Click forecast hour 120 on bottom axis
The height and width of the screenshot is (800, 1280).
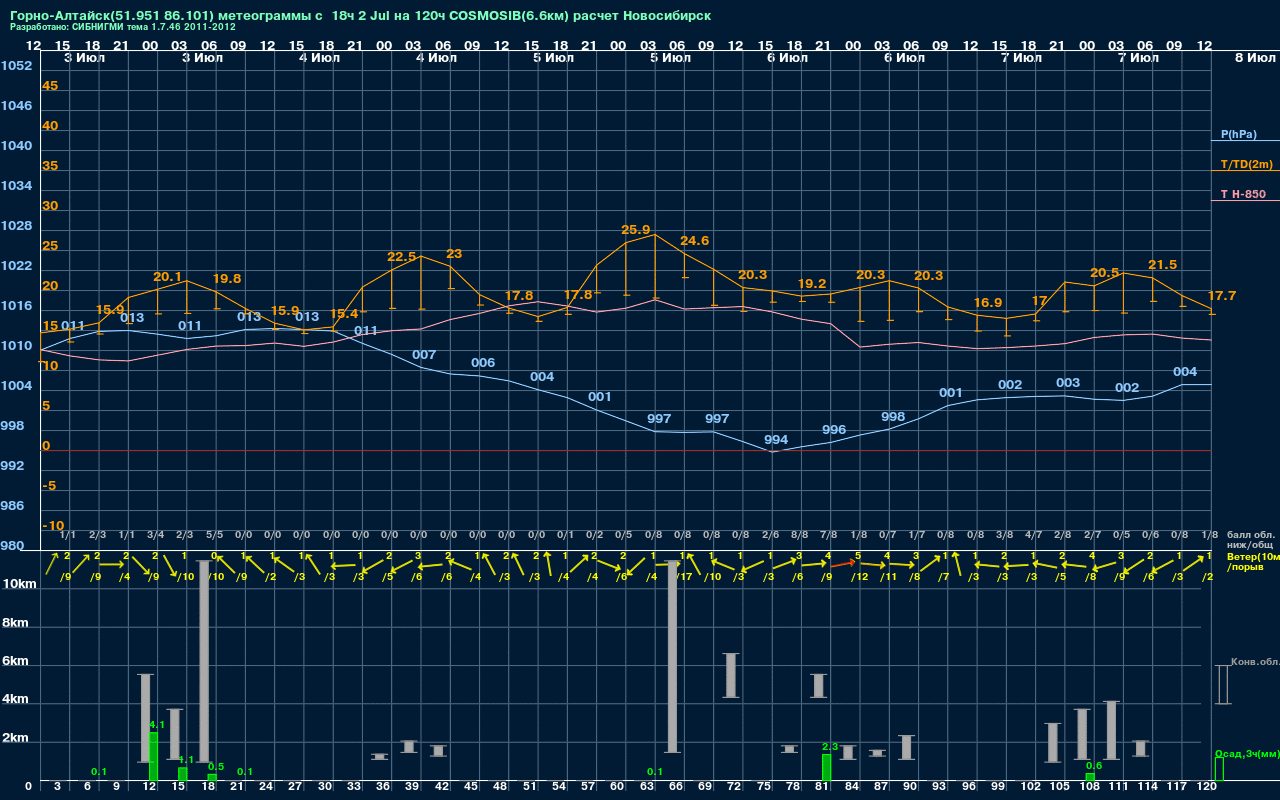point(1206,788)
